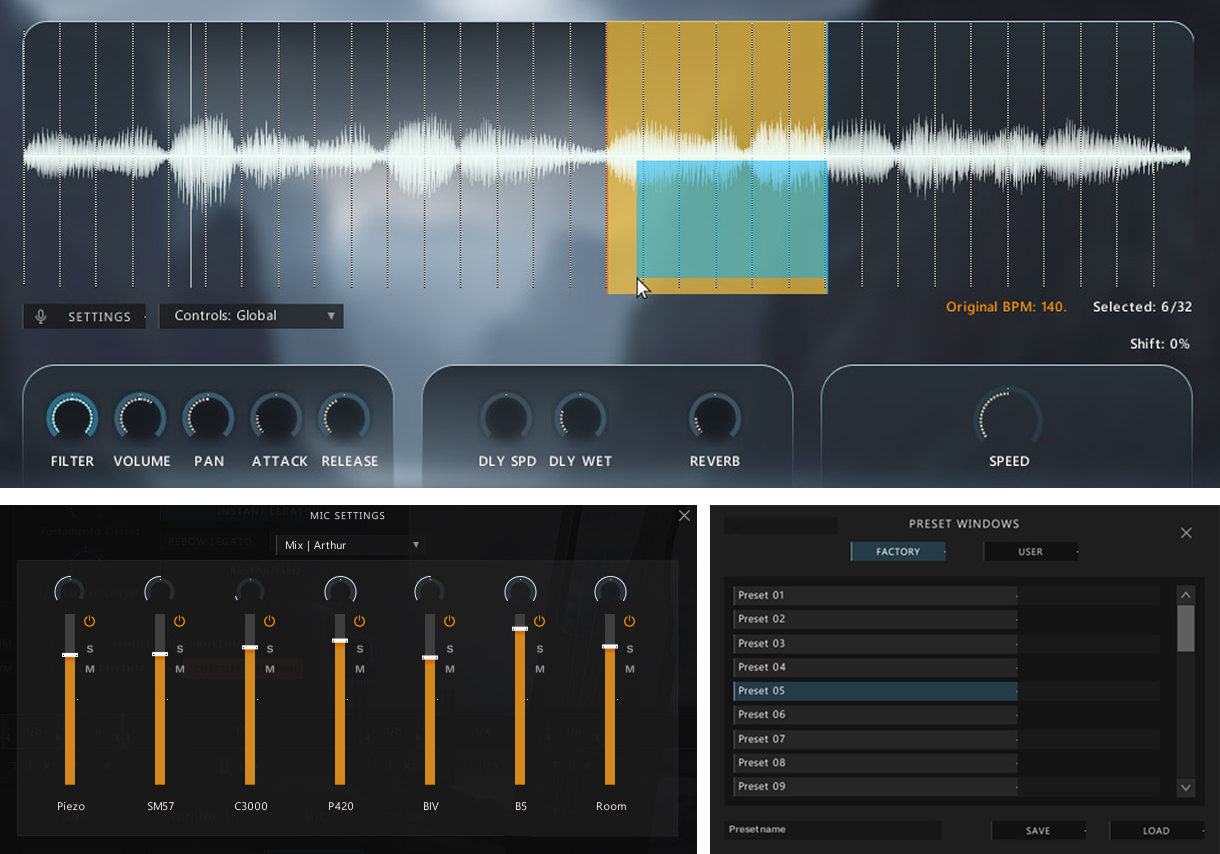Adjust the DLY WET knob
The width and height of the screenshot is (1220, 854).
click(580, 417)
